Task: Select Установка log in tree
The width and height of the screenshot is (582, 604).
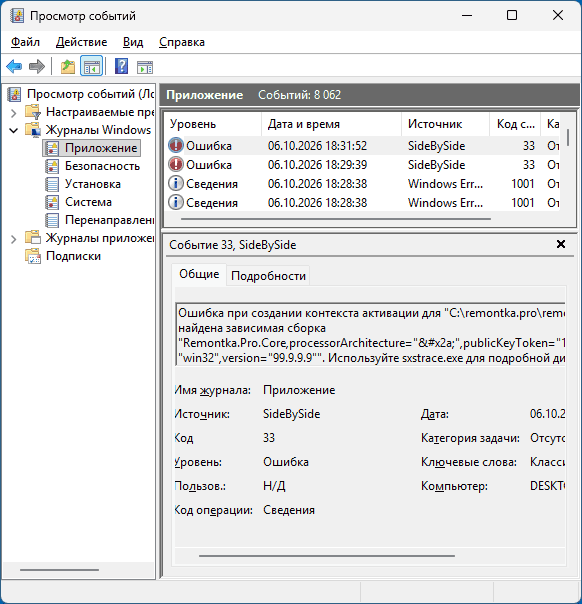Action: tap(93, 184)
